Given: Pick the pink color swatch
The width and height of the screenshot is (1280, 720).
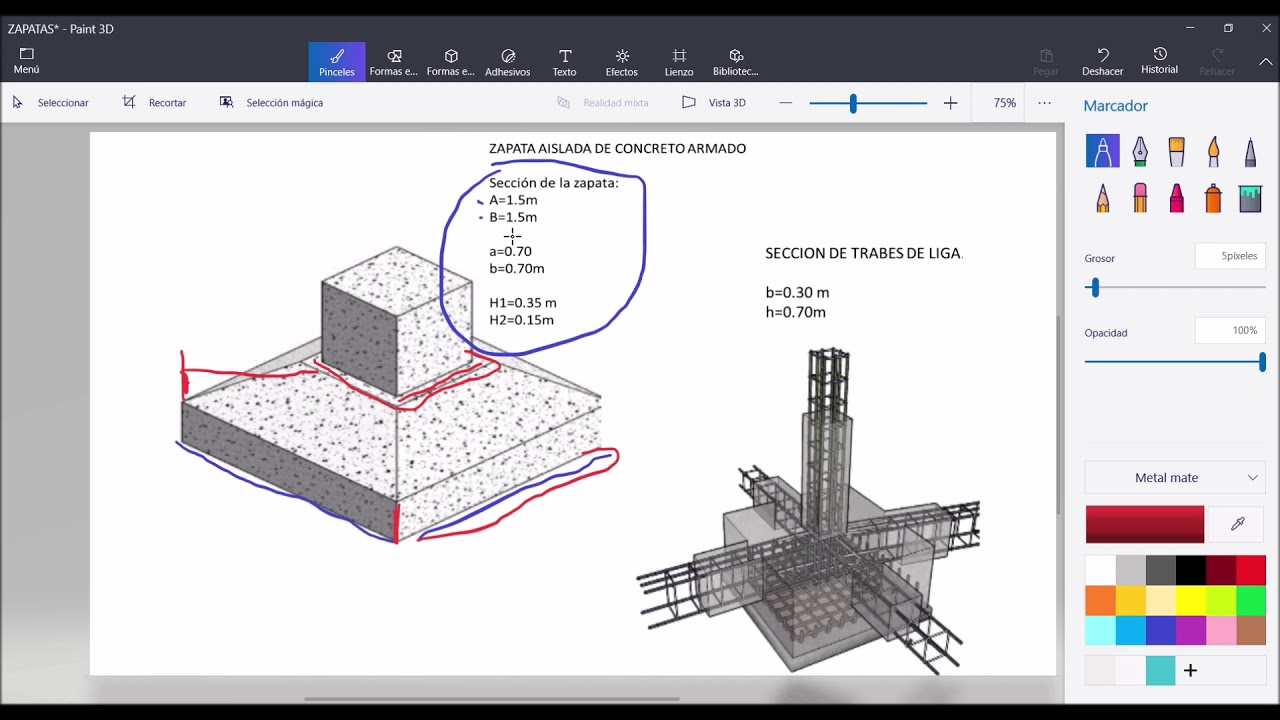Looking at the screenshot, I should coord(1221,630).
